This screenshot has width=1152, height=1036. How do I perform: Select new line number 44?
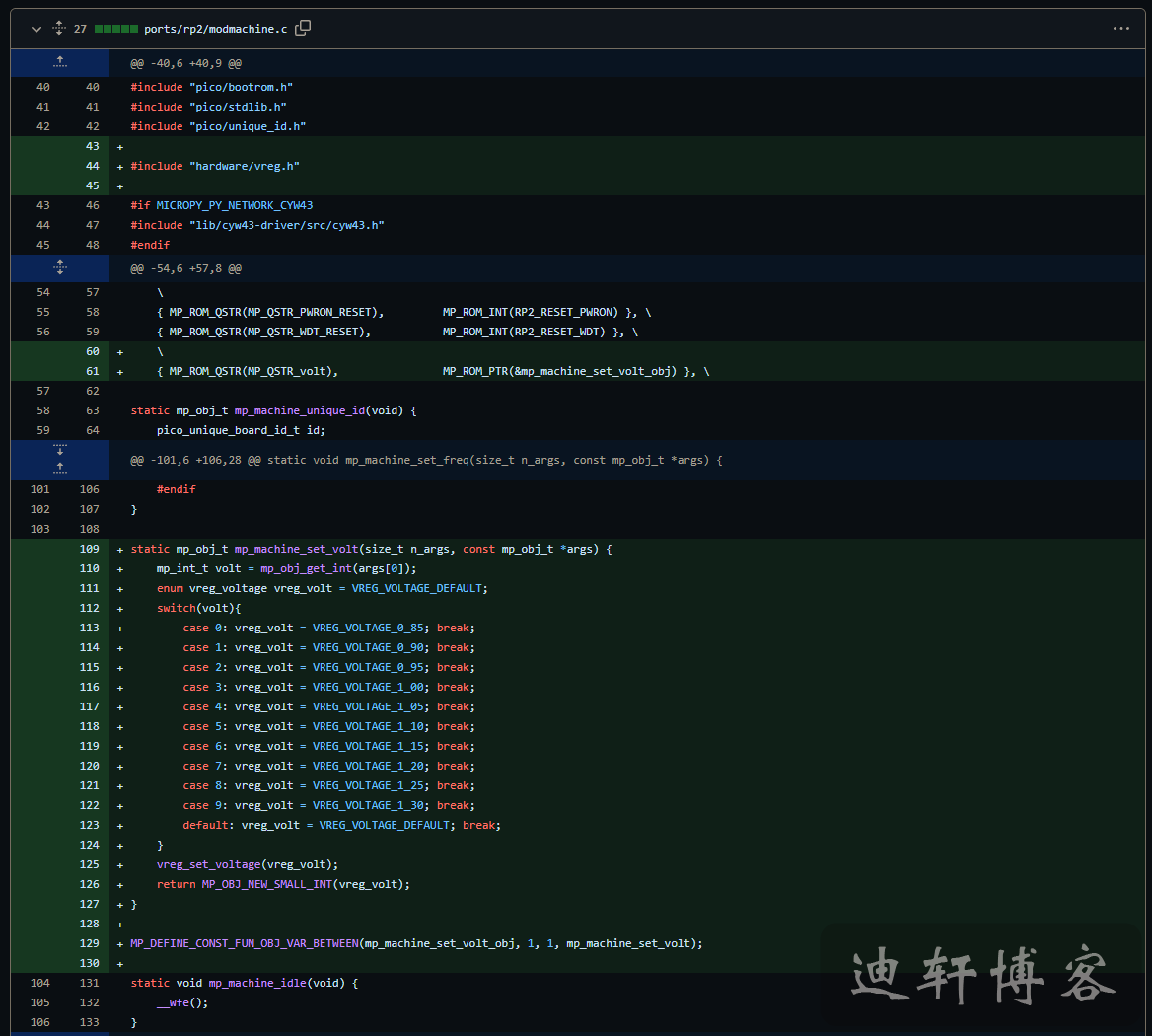[92, 166]
